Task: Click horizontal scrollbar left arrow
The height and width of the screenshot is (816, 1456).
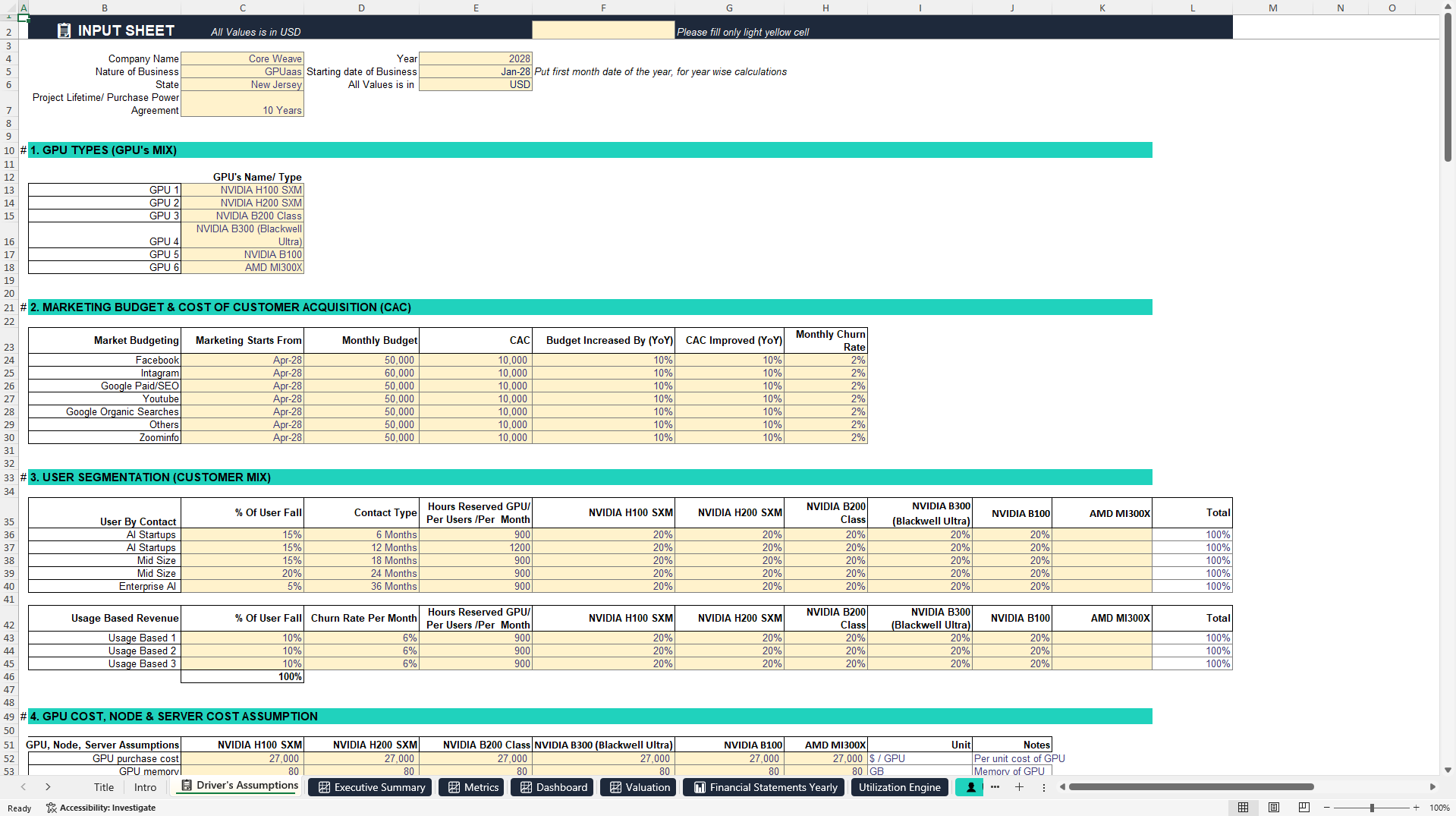Action: 1062,787
